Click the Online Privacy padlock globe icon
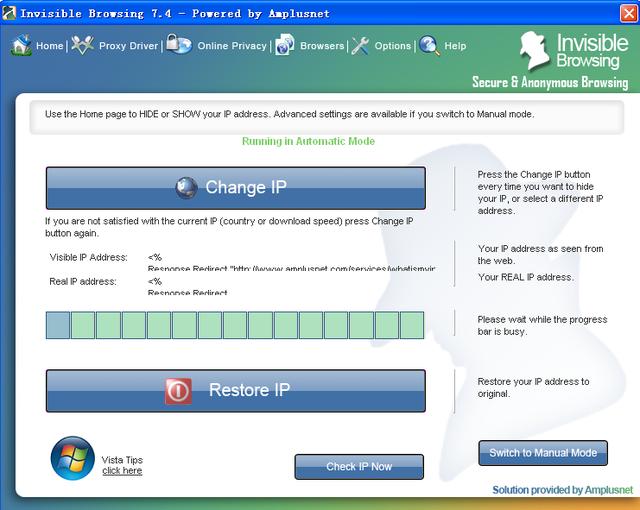Viewport: 640px width, 510px height. [x=179, y=44]
